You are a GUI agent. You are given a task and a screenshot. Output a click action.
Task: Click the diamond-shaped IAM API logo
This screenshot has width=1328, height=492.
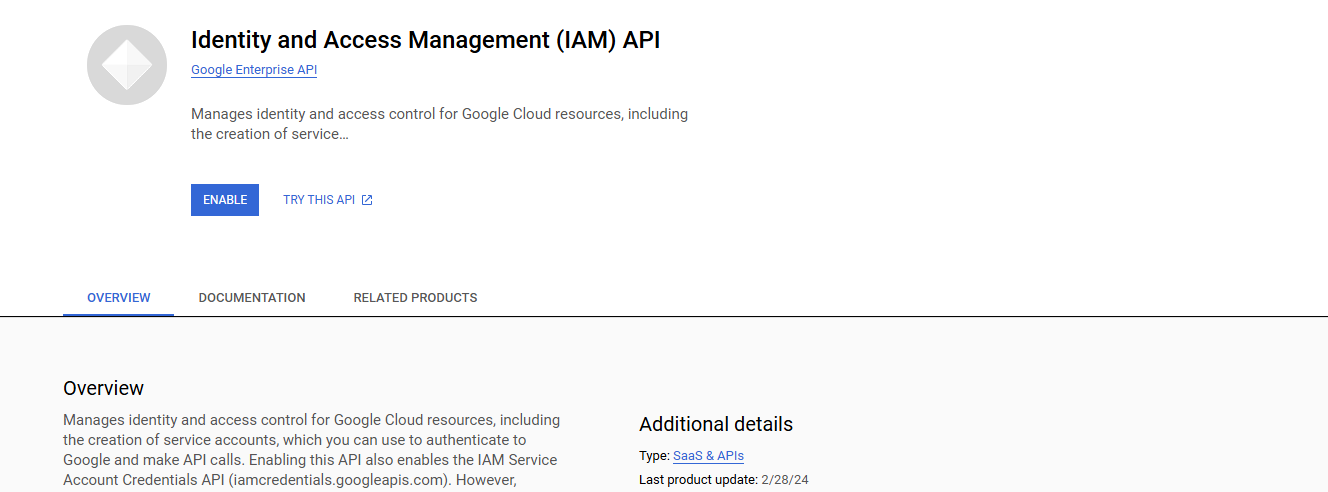click(x=126, y=65)
